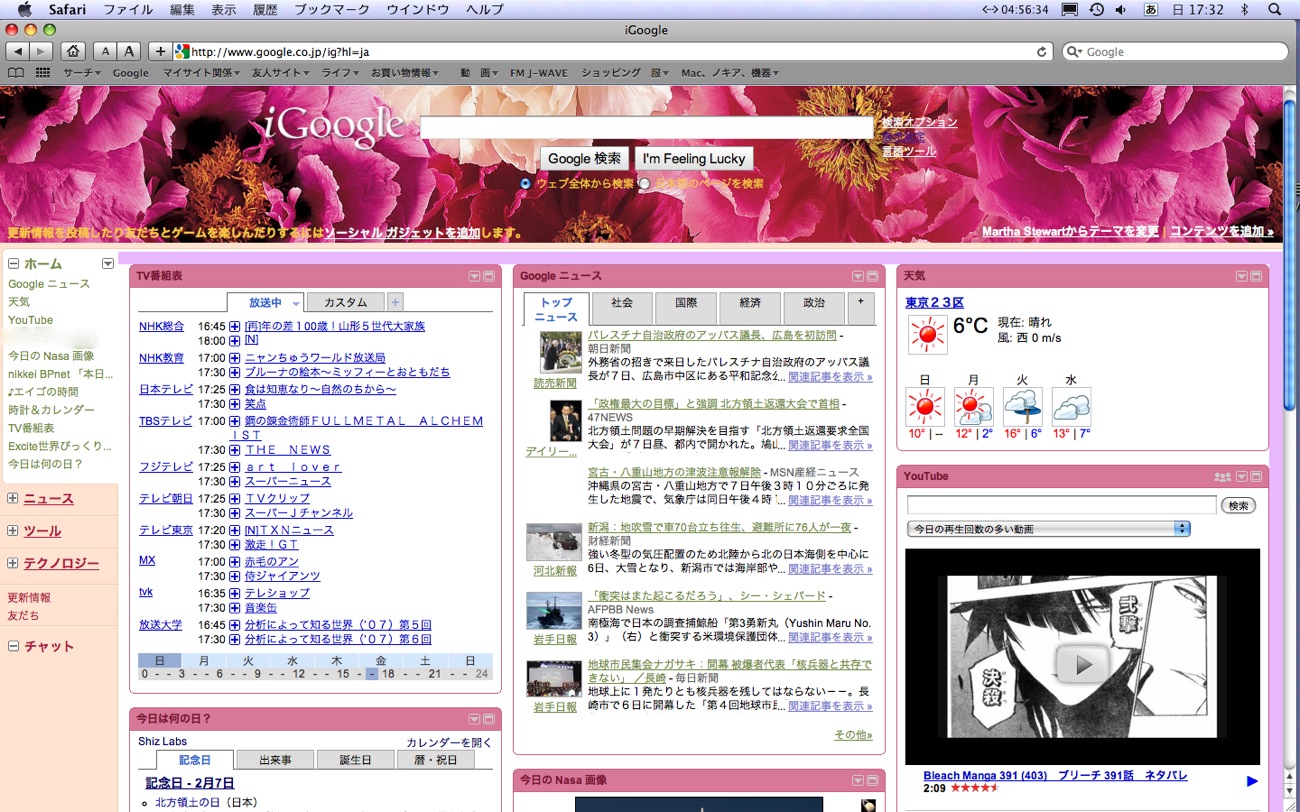Expand details for 16:45 NHK総合 program

click(235, 326)
